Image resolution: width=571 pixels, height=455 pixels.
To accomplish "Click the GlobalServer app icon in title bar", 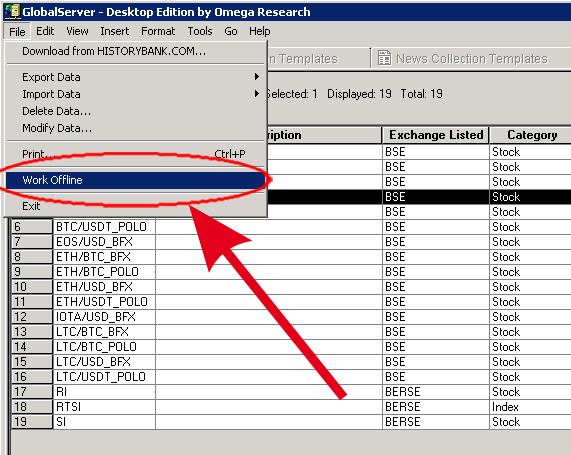I will coord(12,11).
